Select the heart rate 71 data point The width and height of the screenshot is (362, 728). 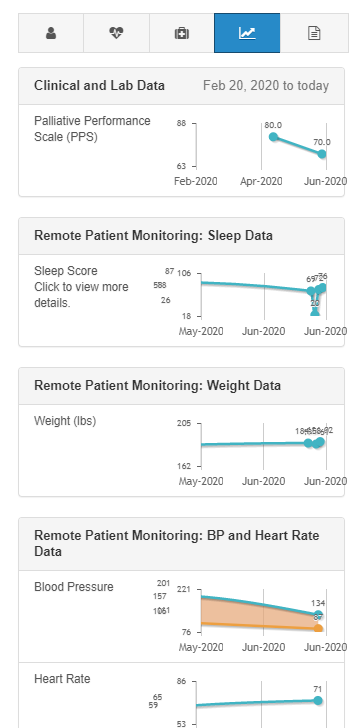pos(318,700)
